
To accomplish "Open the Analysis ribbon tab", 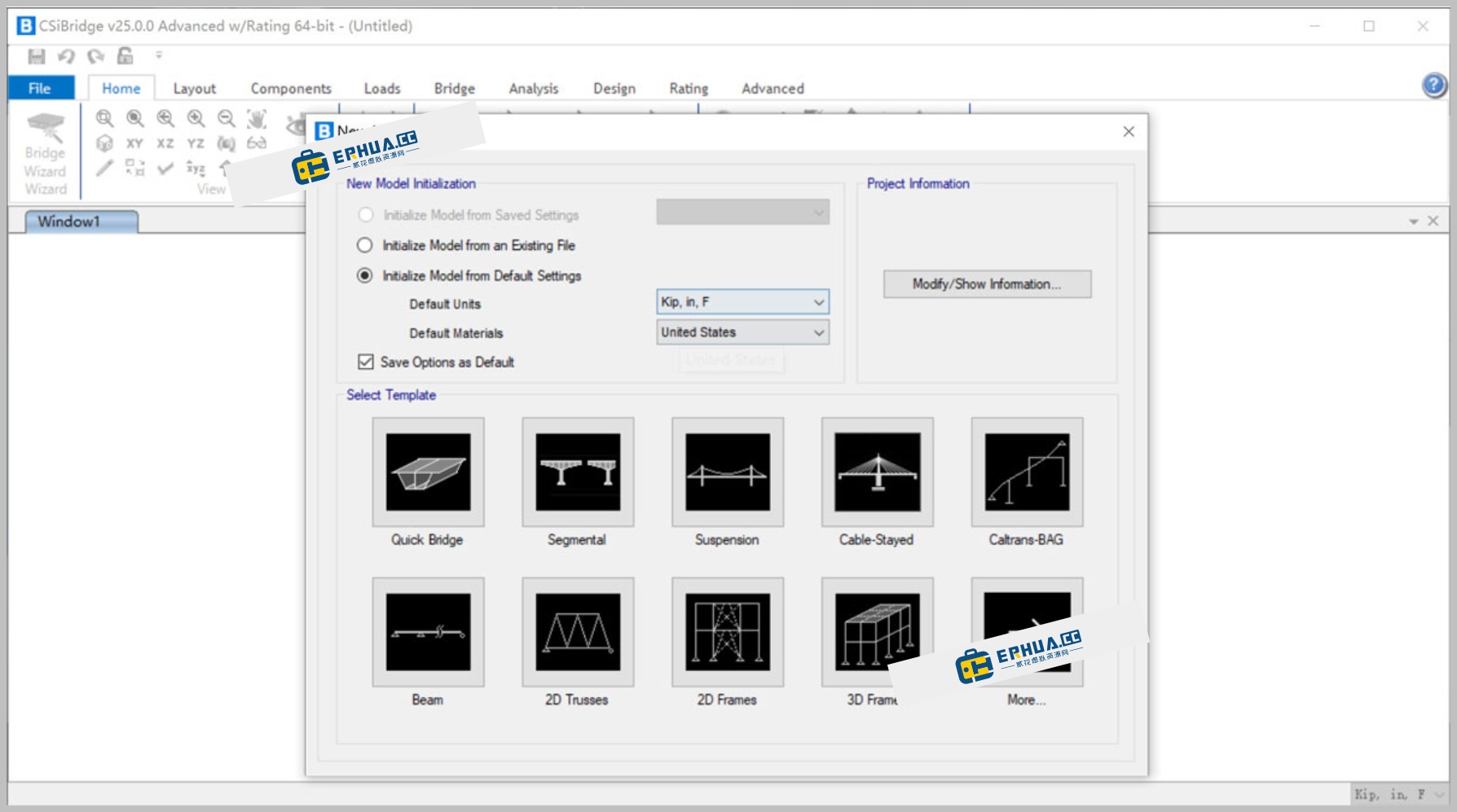I will [x=534, y=88].
